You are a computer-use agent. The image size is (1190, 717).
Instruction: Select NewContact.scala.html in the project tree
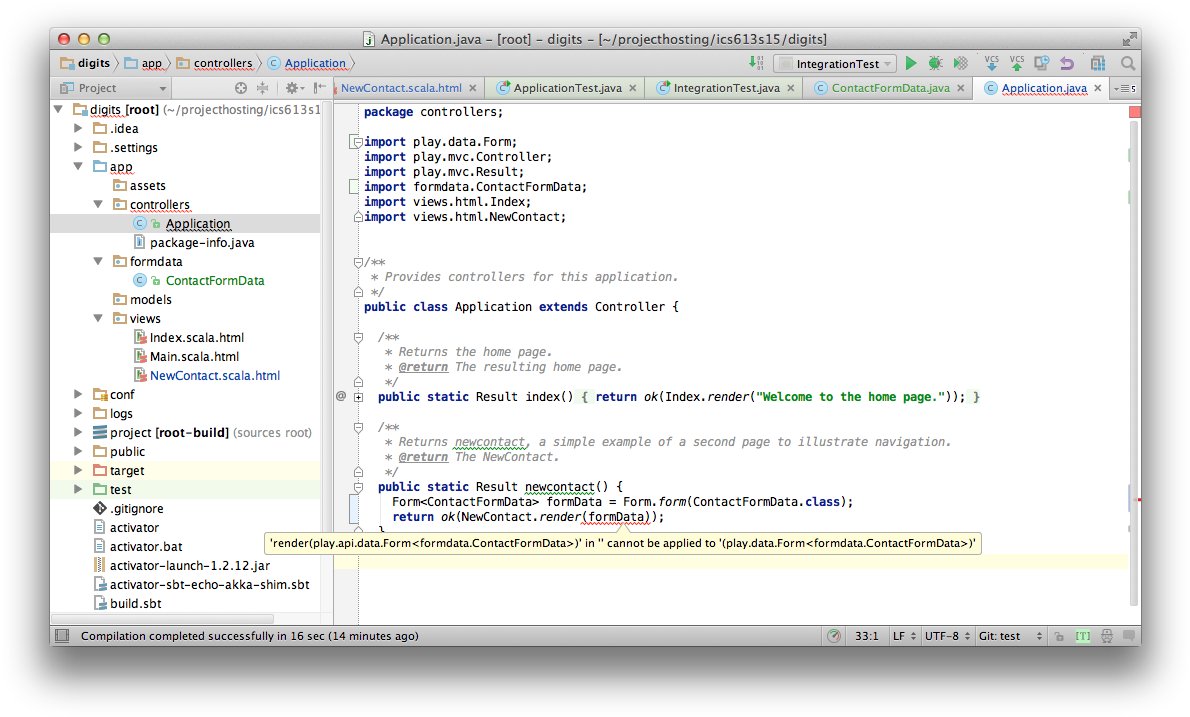[x=214, y=376]
